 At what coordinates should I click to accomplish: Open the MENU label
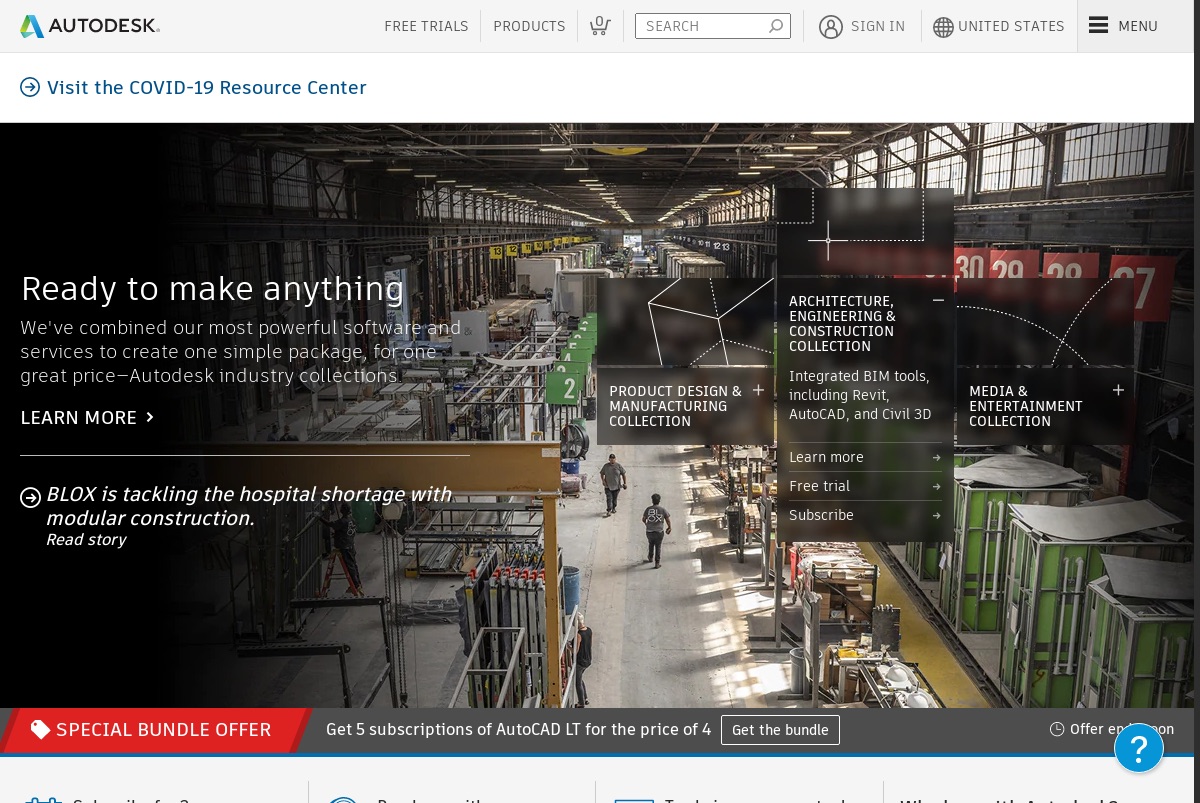point(1138,26)
